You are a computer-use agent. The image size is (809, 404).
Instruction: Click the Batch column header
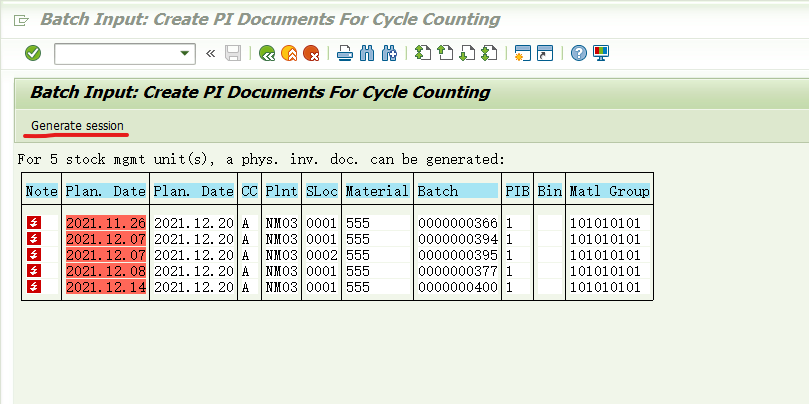(x=457, y=191)
